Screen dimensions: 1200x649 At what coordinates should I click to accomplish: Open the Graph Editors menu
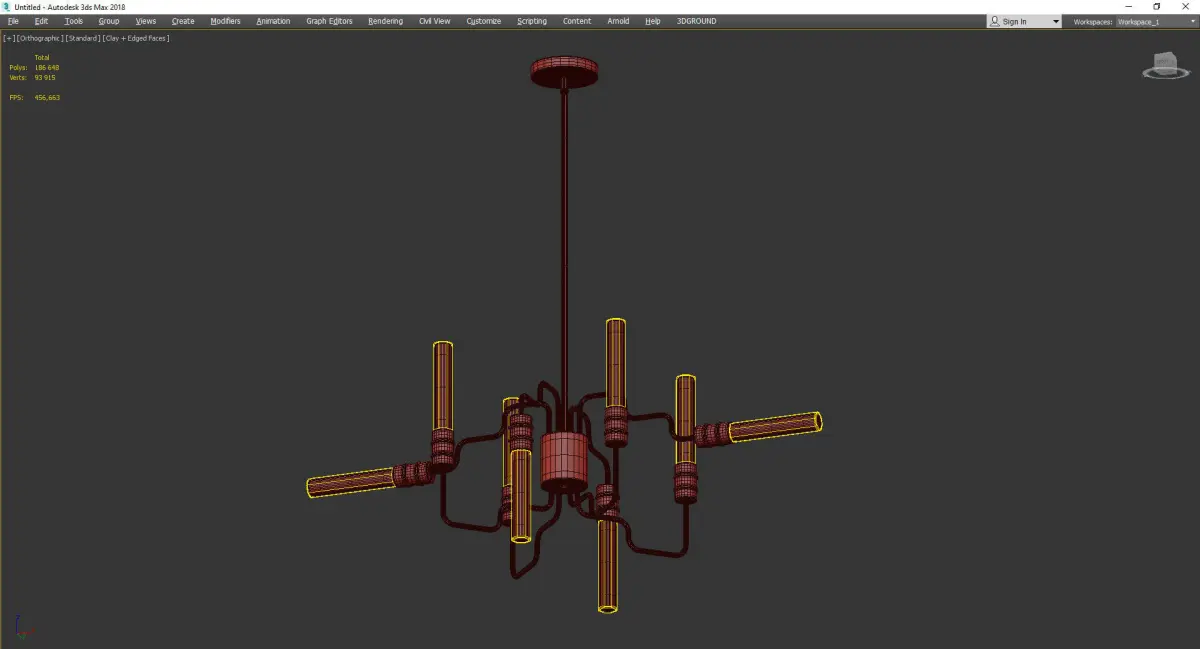(329, 21)
